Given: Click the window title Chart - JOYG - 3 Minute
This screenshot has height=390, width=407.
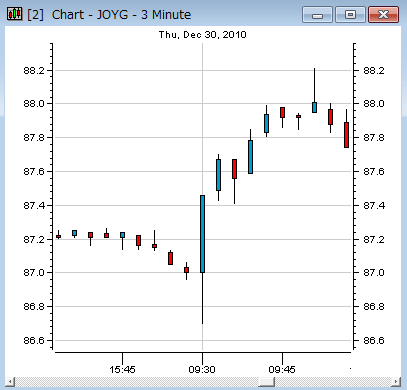Looking at the screenshot, I should 121,14.
